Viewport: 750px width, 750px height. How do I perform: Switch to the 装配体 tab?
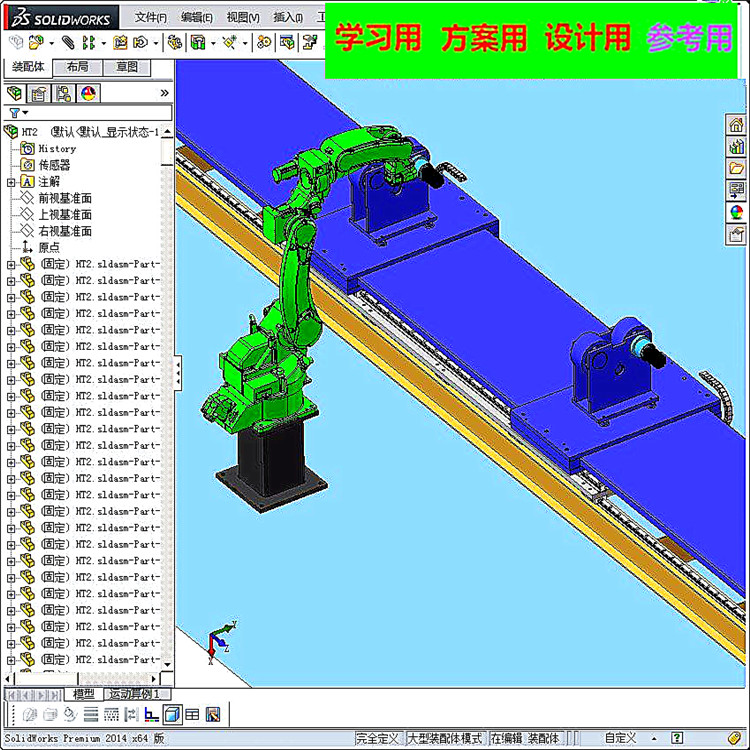(28, 67)
